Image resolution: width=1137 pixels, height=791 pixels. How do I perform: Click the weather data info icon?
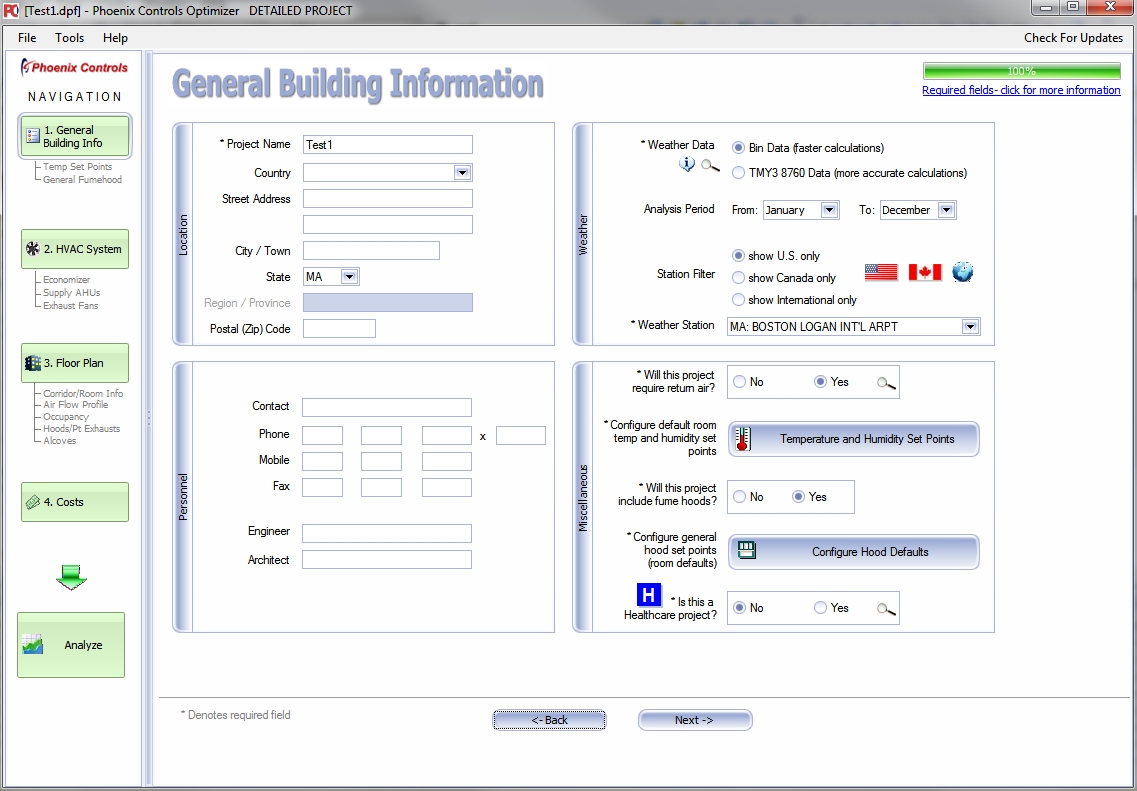[x=686, y=165]
